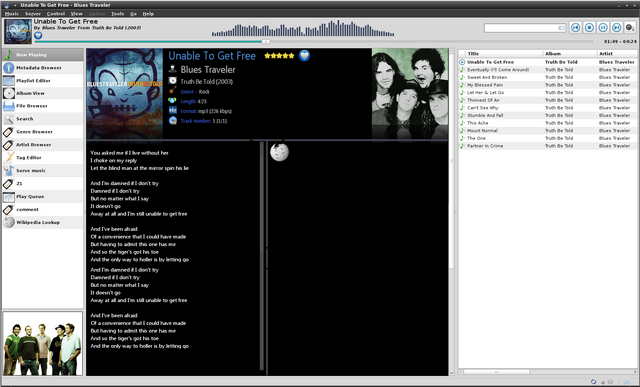Open the Tools menu
This screenshot has height=387, width=640.
(118, 13)
